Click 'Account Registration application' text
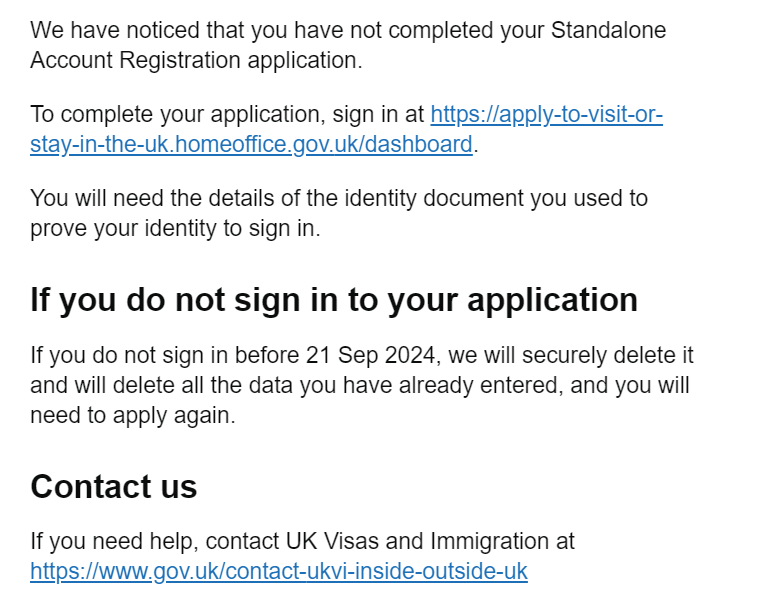Image resolution: width=759 pixels, height=602 pixels. [x=196, y=60]
